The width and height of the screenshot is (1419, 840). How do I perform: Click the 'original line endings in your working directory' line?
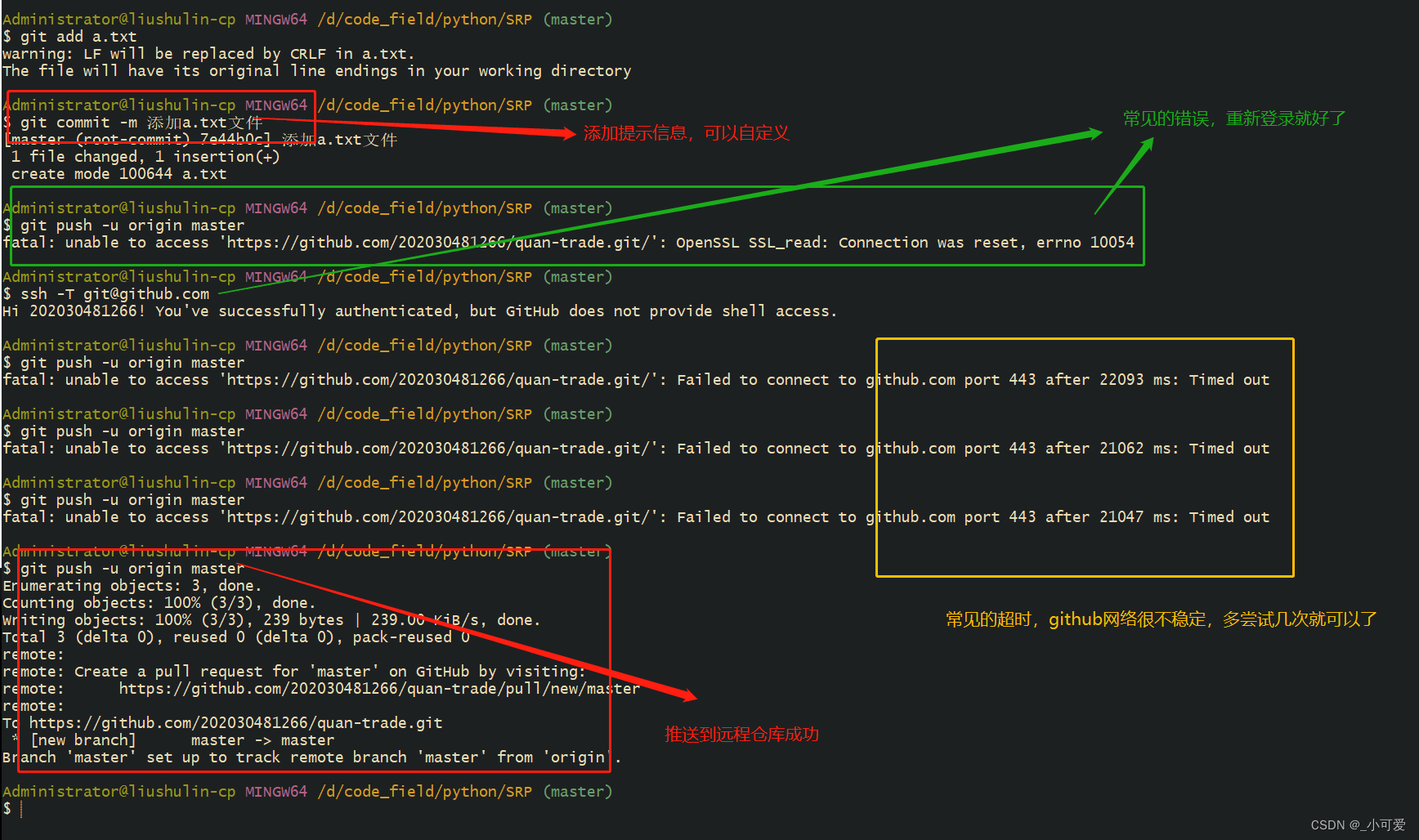tap(317, 71)
